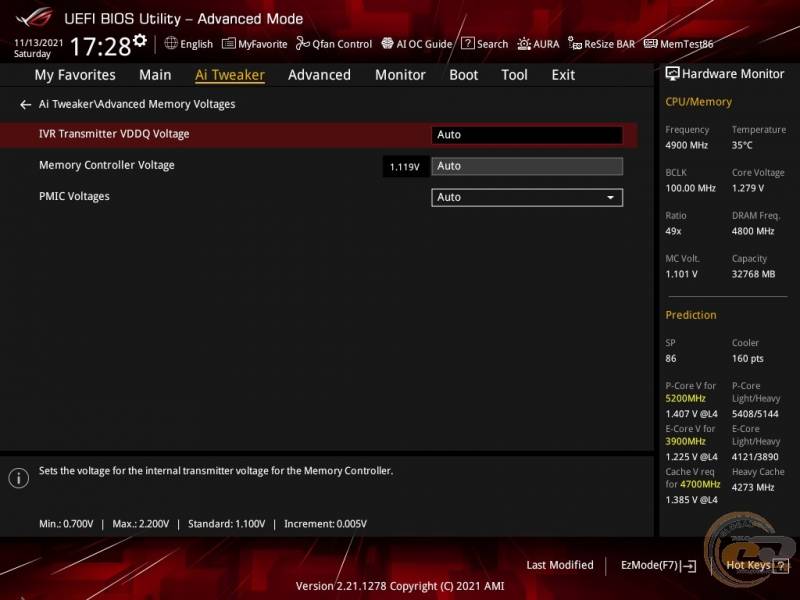
Task: Click the 11/13/2021 date text
Action: pos(39,42)
